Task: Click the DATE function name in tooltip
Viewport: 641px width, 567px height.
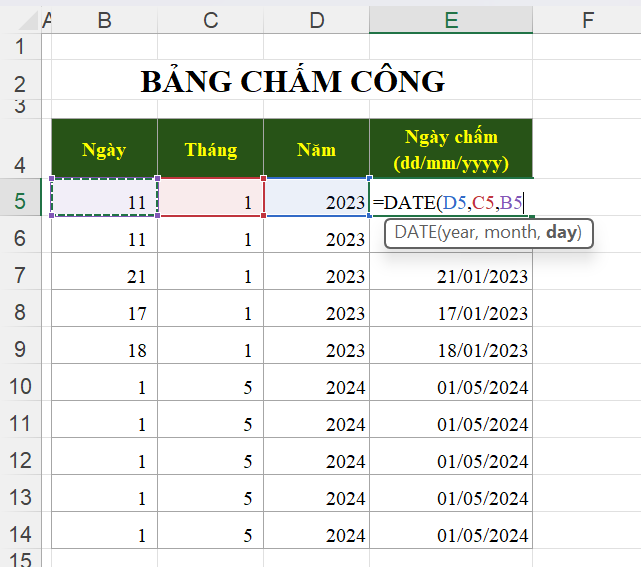Action: tap(413, 234)
